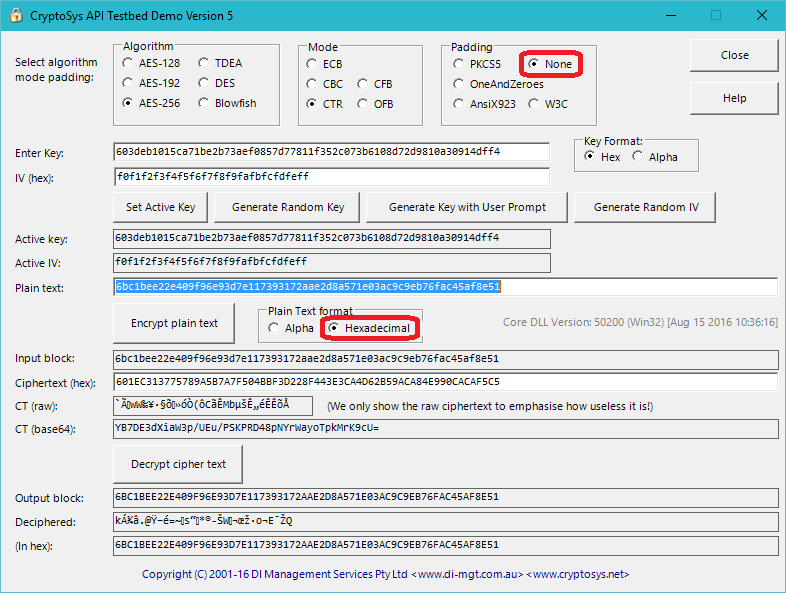Click the padlock icon in title bar
The image size is (786, 593).
(14, 15)
